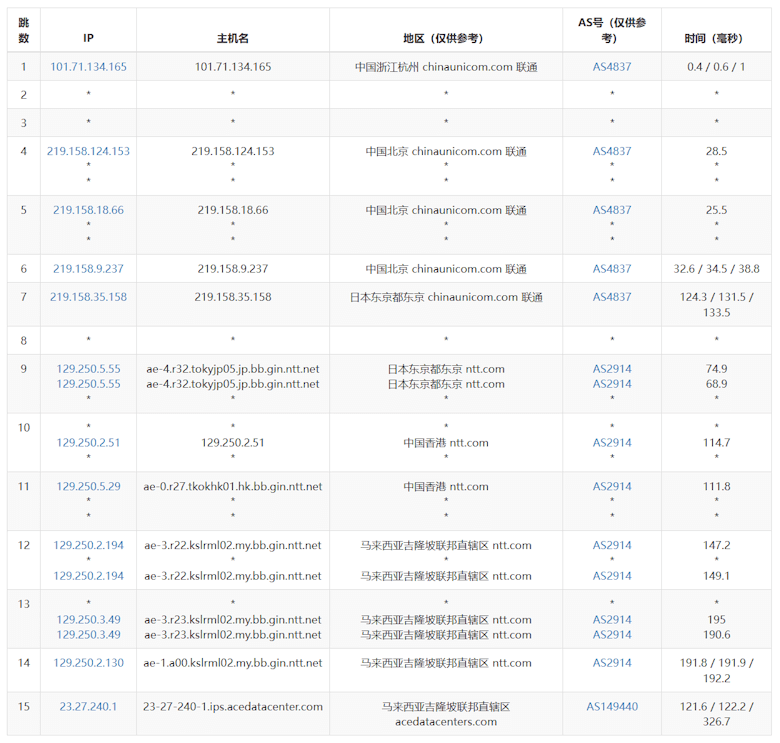The height and width of the screenshot is (743, 780).
Task: Click IP address 129.250.5.29
Action: pyautogui.click(x=88, y=487)
